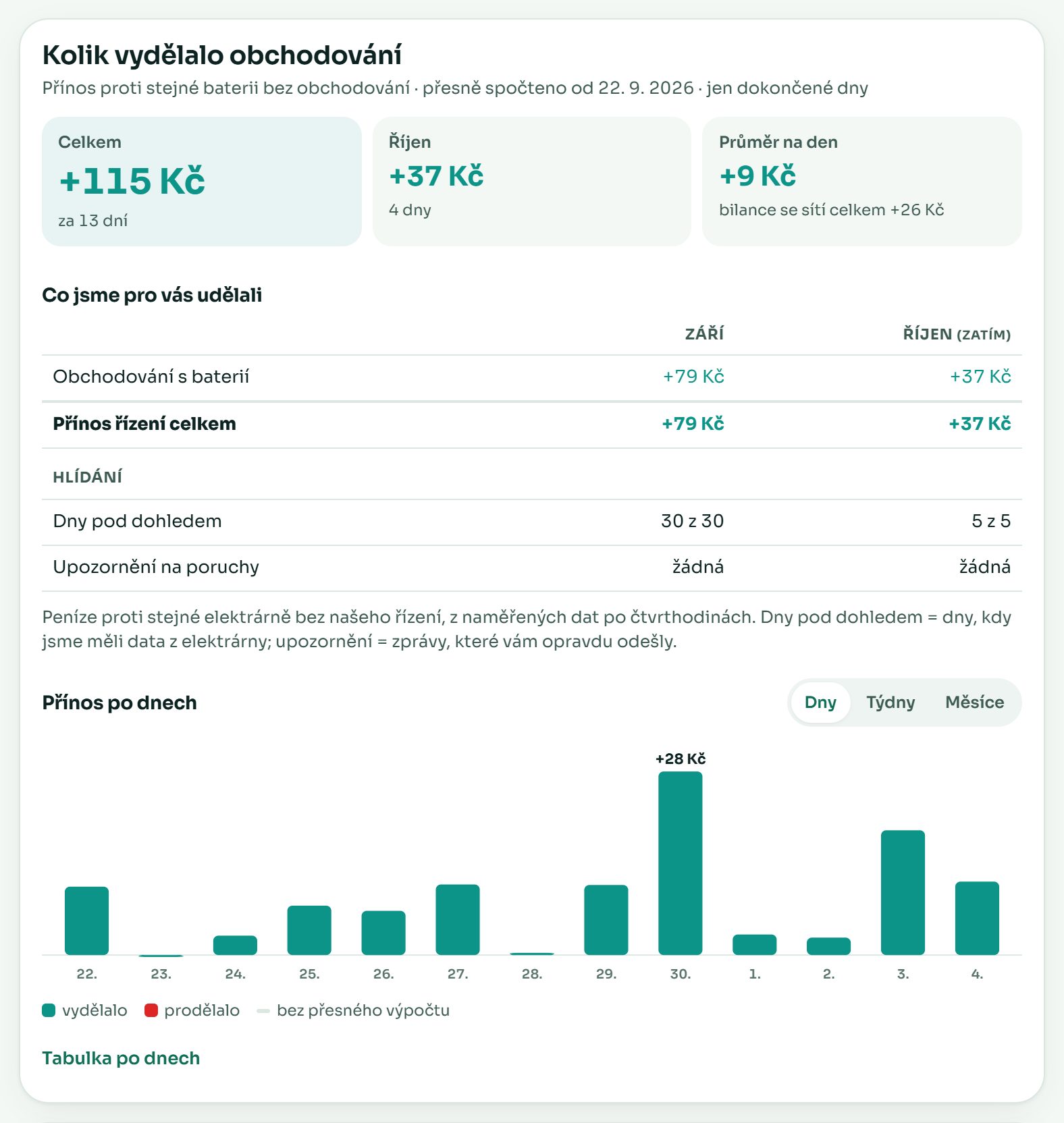Click the "ŘÍJEN (ZATÍM)" column header
The image size is (1064, 1123).
(x=957, y=334)
